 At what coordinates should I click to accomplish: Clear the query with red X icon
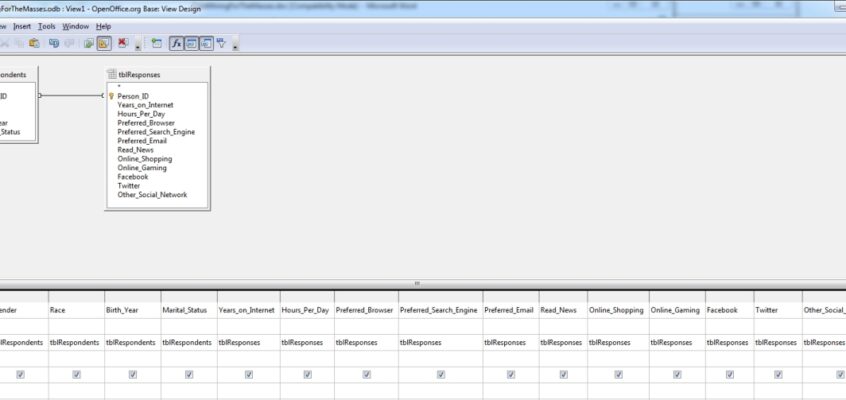123,43
